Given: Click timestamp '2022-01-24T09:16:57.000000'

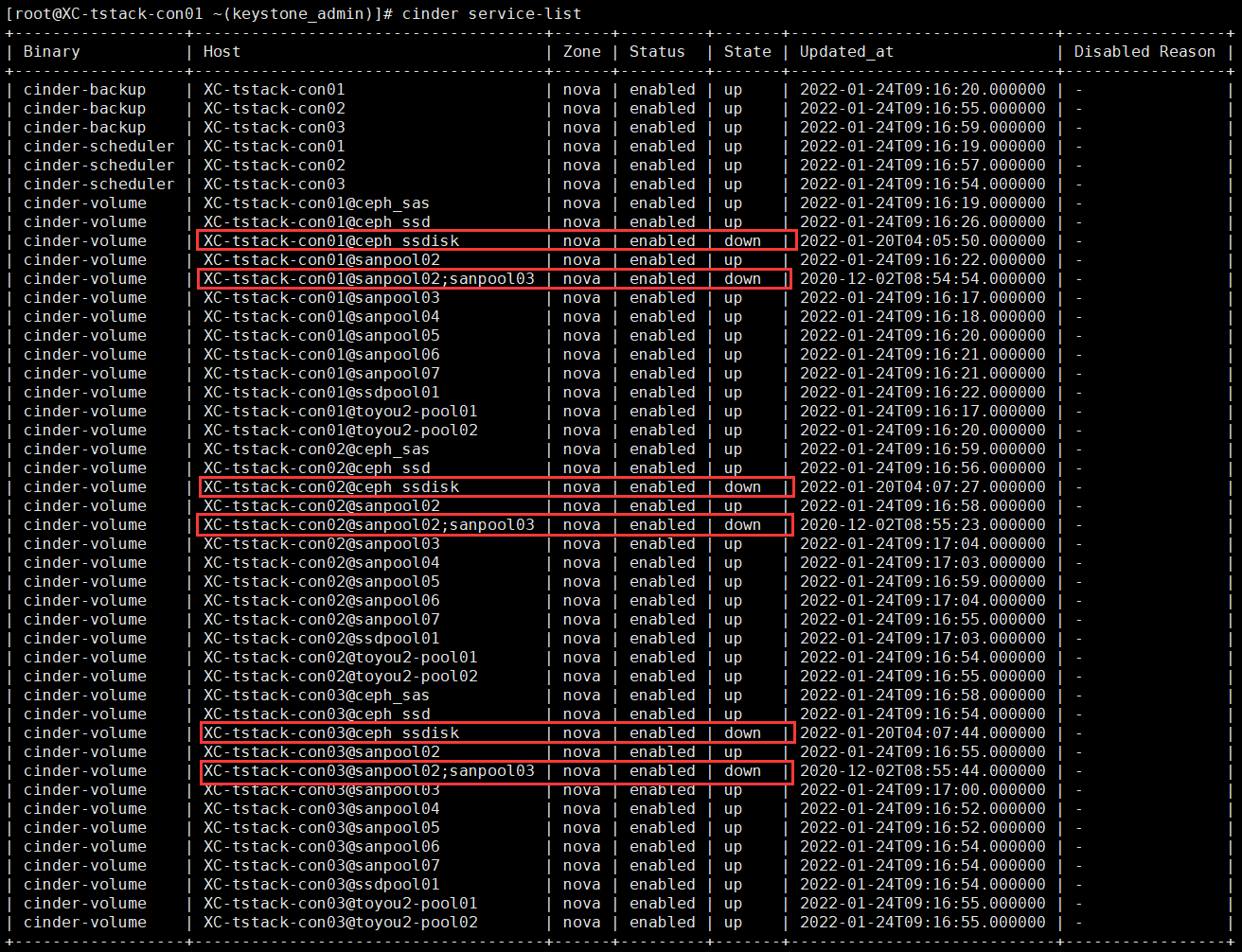Looking at the screenshot, I should coord(922,166).
